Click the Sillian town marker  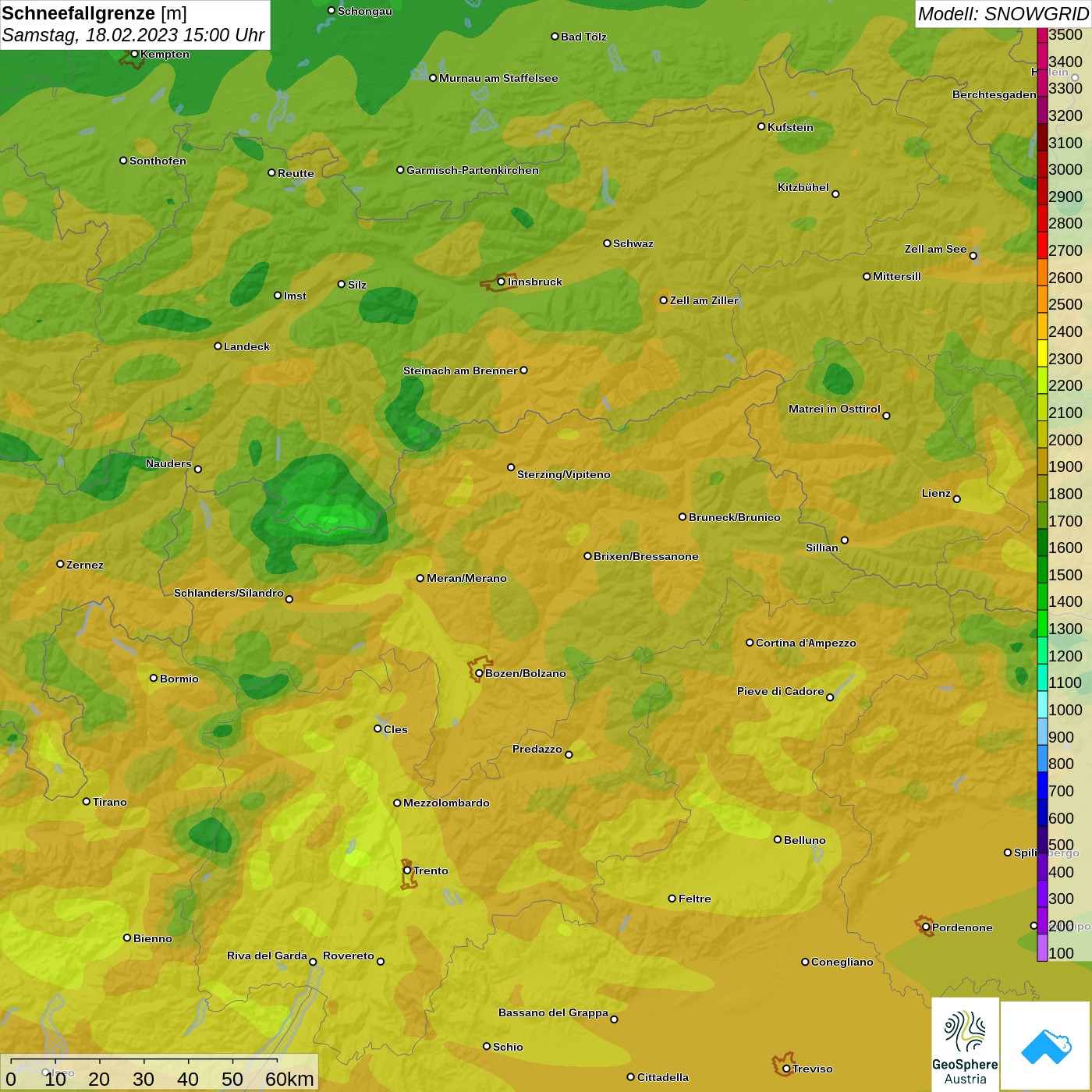[845, 540]
